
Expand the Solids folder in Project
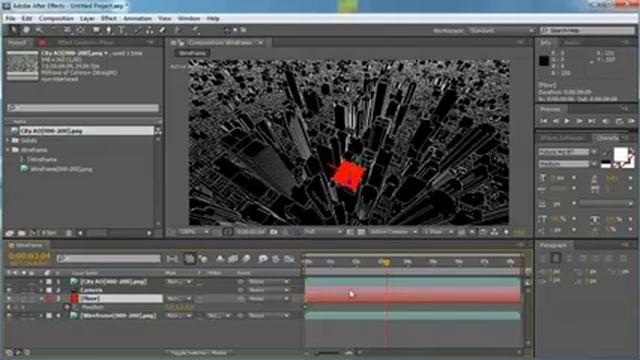pyautogui.click(x=8, y=140)
